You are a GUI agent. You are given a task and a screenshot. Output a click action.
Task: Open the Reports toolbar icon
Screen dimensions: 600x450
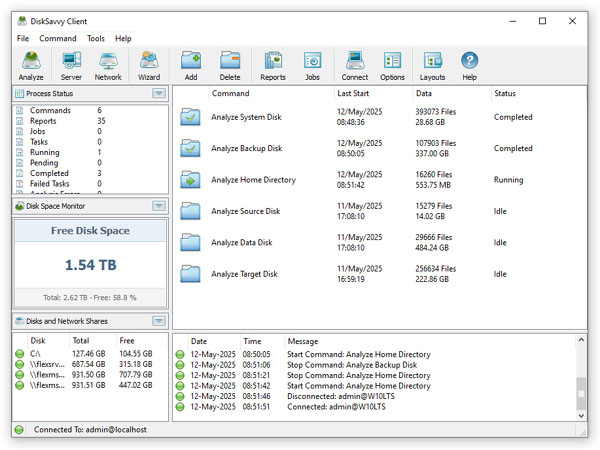pos(273,65)
